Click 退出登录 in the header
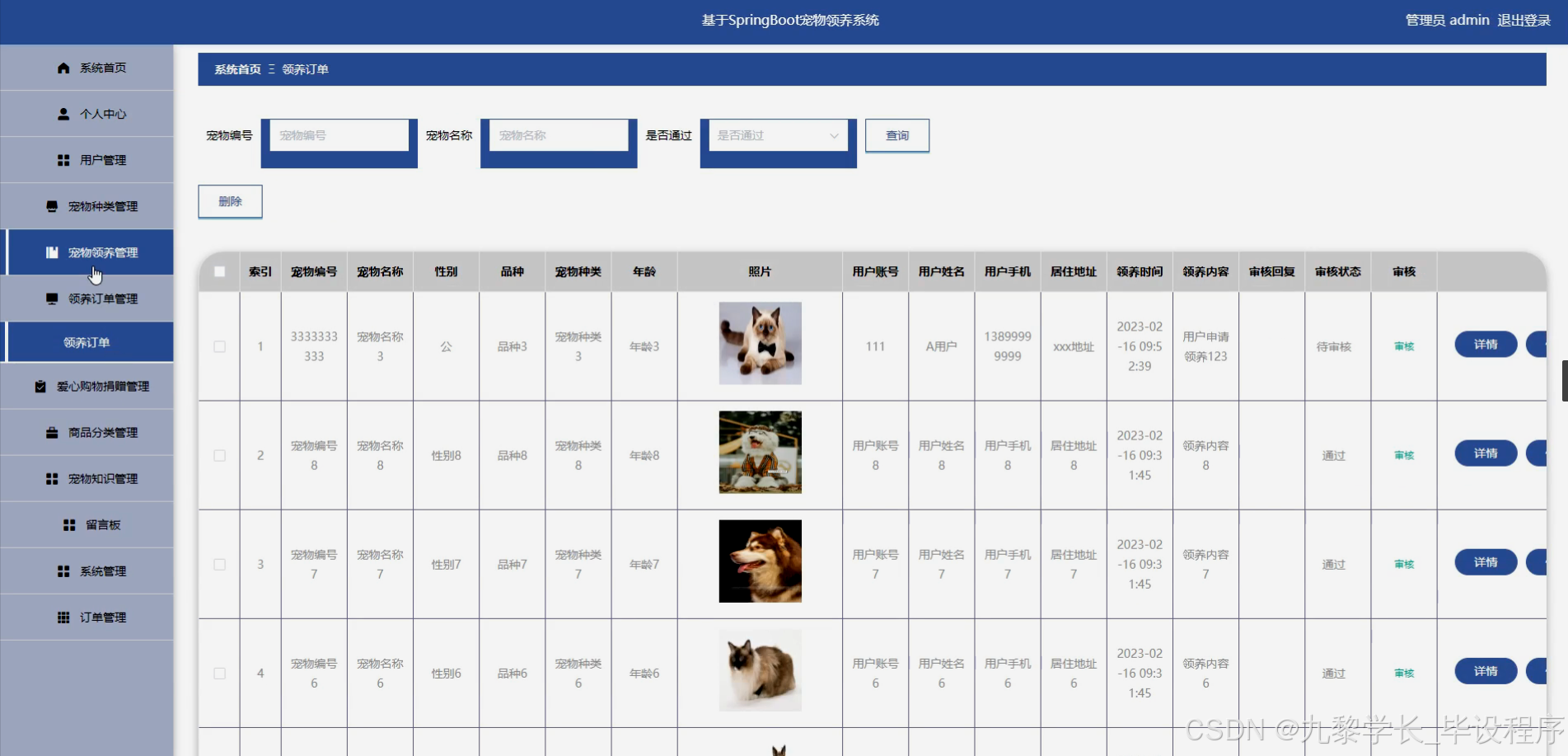1568x756 pixels. coord(1524,20)
